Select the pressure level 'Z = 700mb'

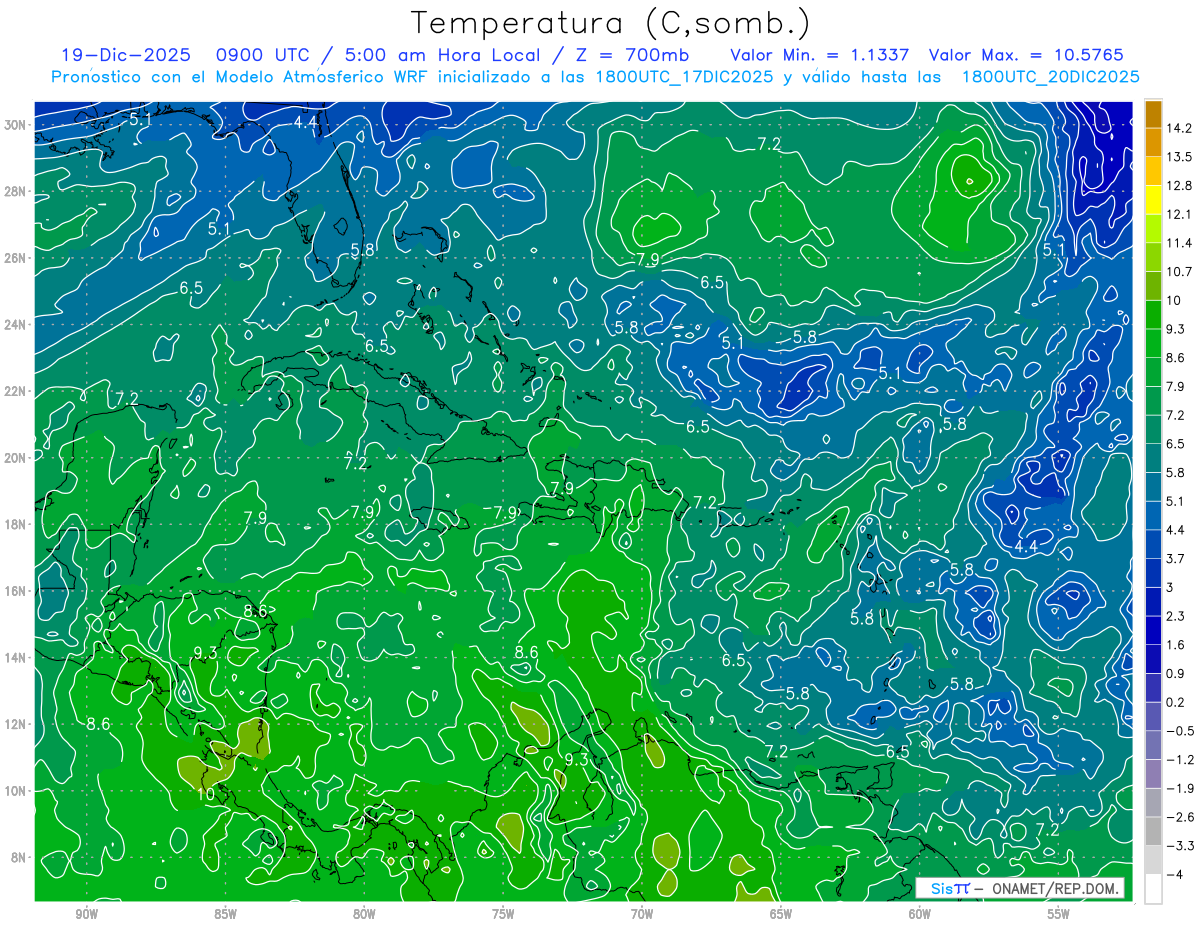point(633,54)
